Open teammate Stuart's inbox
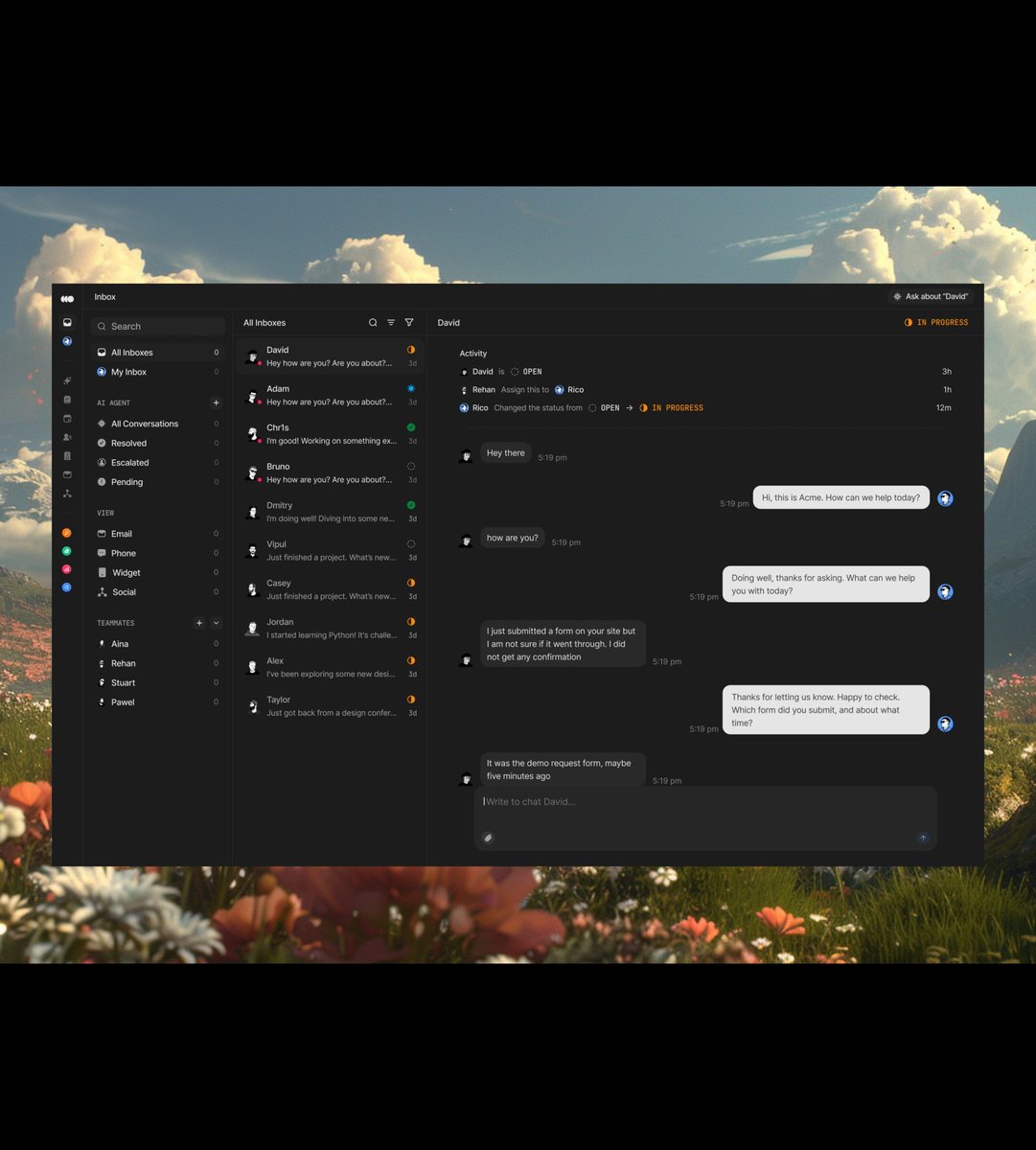 tap(158, 682)
